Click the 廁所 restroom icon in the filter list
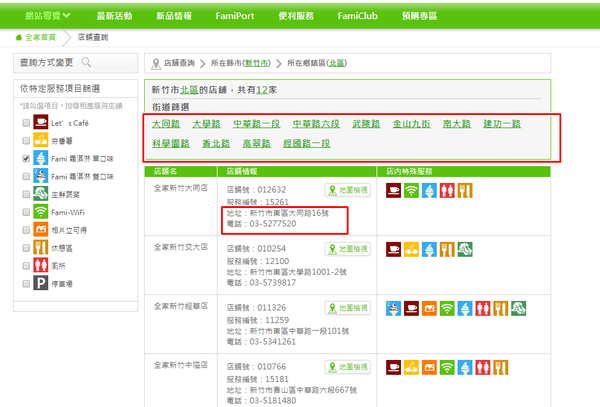600x407 pixels. point(41,265)
